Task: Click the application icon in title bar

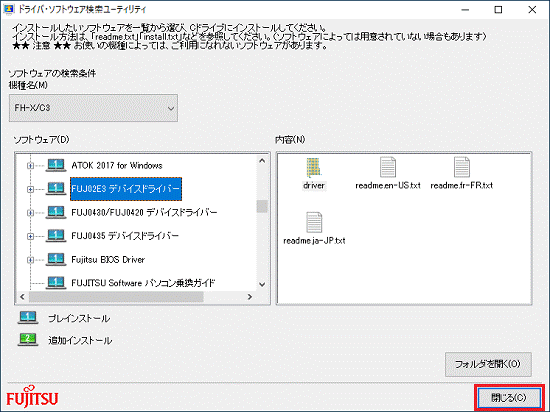Action: (x=8, y=9)
